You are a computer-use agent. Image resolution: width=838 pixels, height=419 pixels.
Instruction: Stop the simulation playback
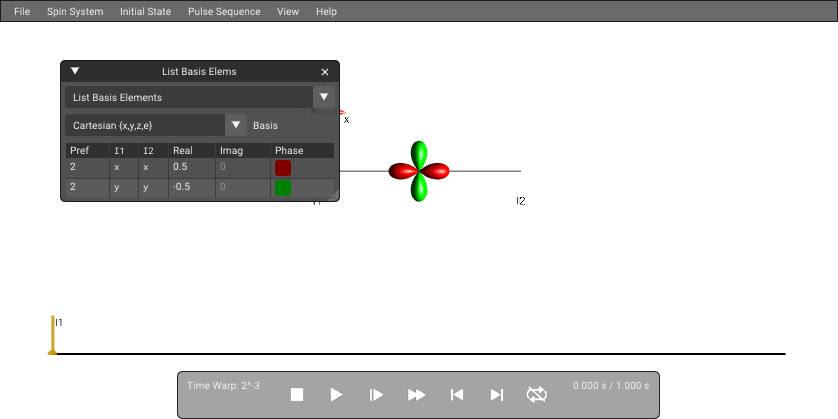coord(297,395)
